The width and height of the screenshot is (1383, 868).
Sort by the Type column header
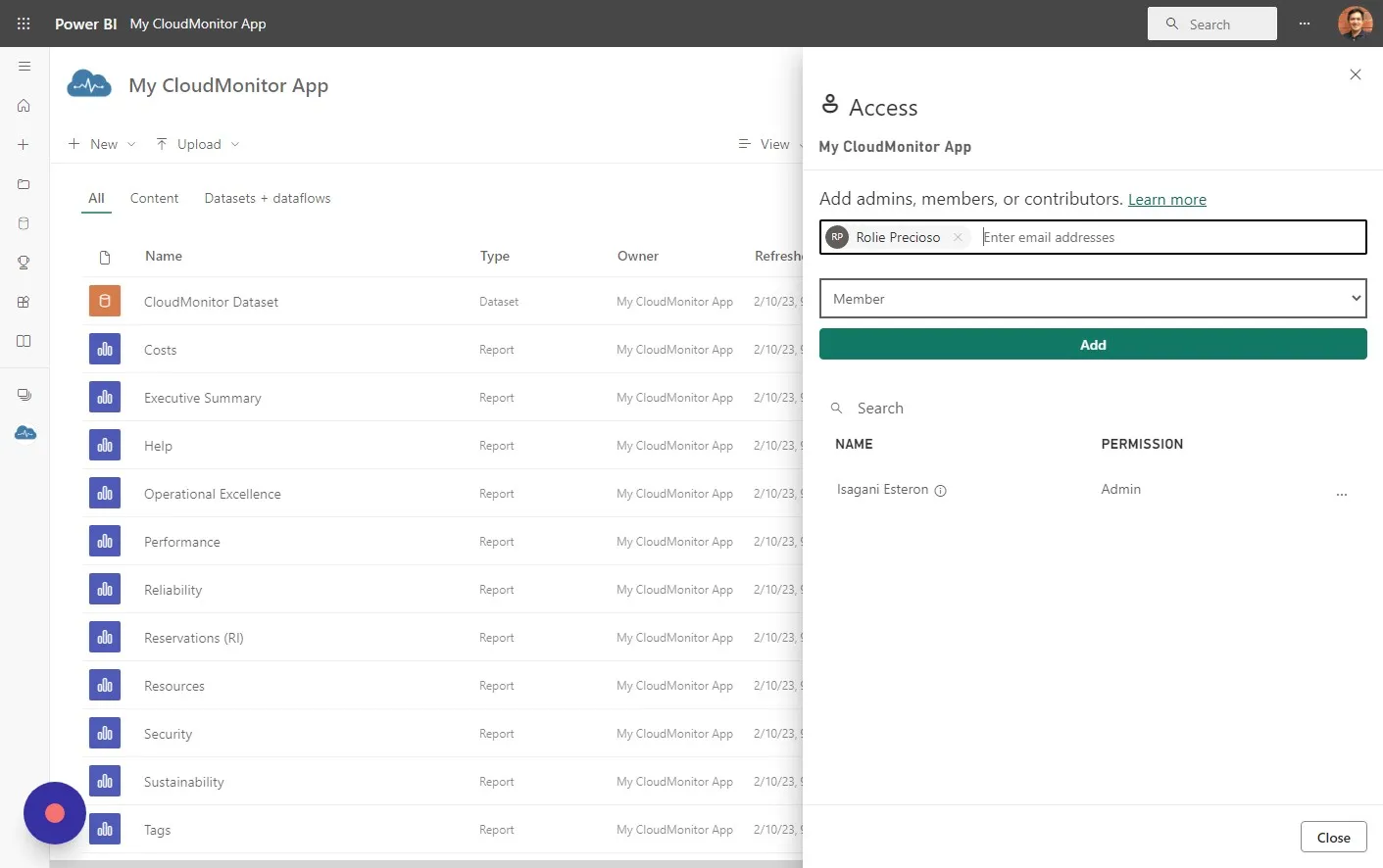click(495, 256)
